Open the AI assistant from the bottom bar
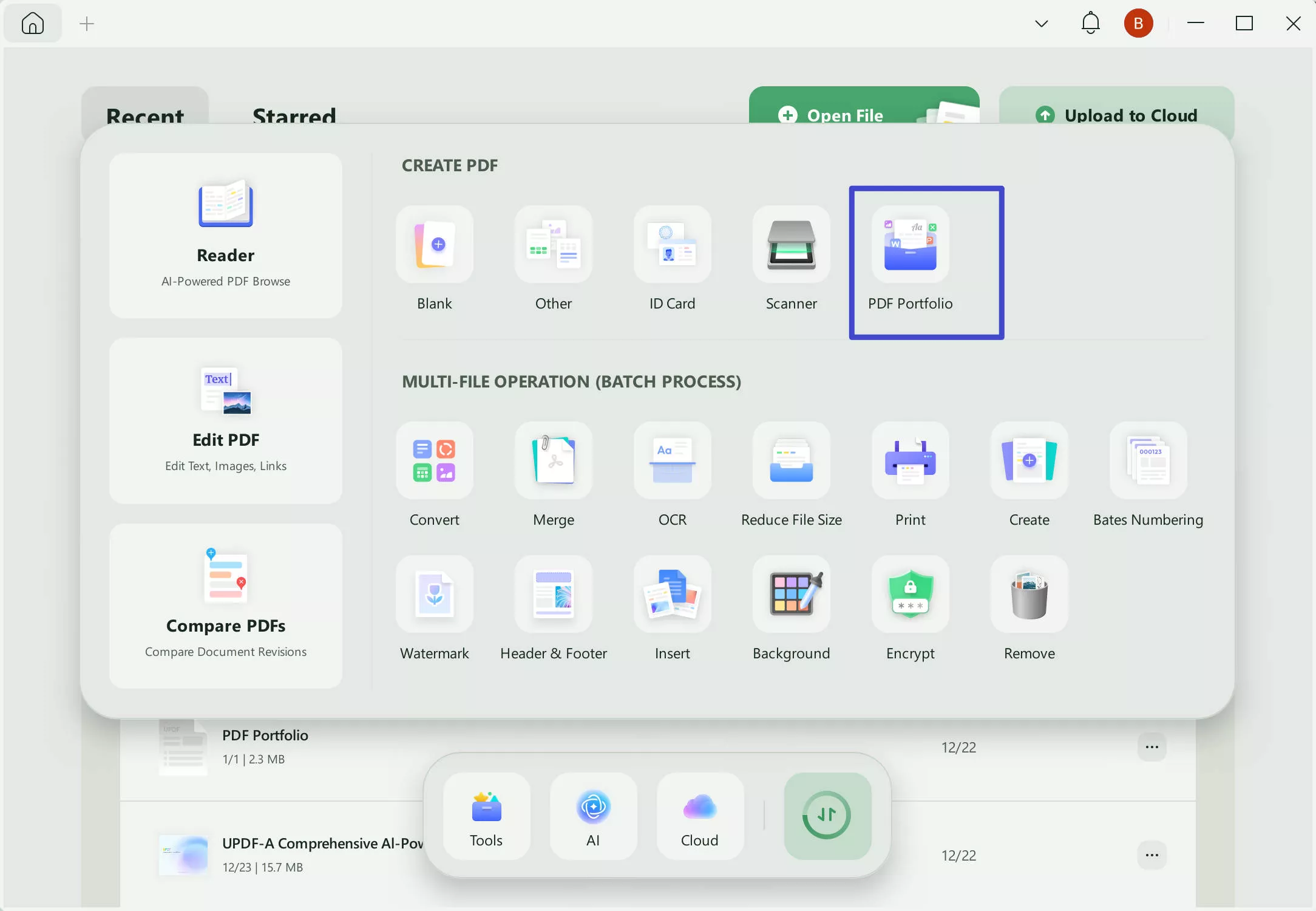Screen dimensions: 1316x911 [x=593, y=816]
